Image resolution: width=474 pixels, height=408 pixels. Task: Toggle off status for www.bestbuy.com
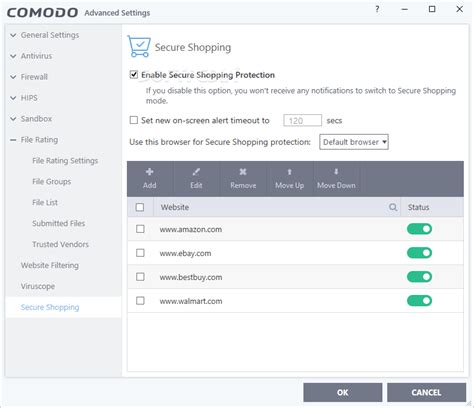[x=419, y=277]
